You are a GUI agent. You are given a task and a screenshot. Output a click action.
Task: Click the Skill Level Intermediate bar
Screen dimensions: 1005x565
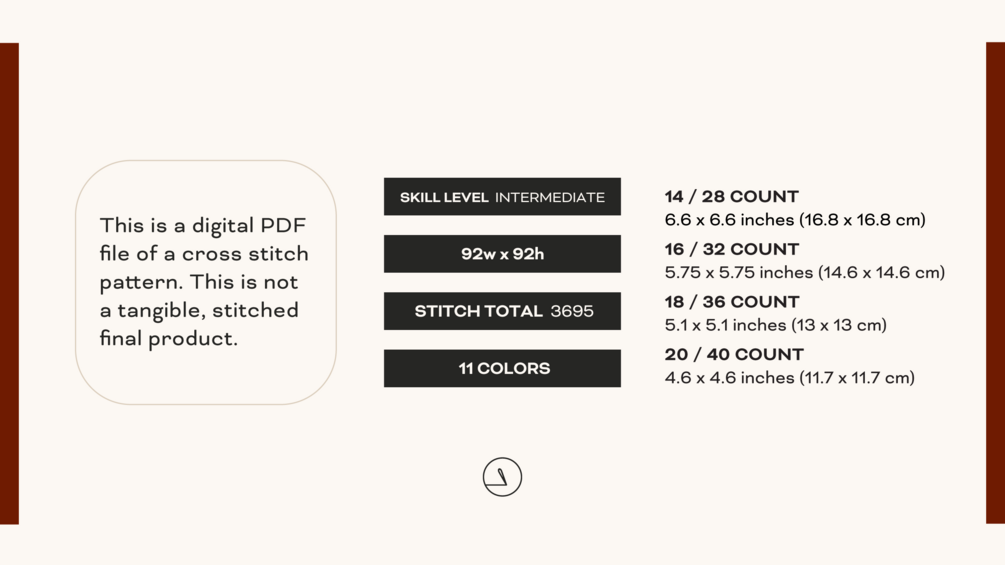502,197
